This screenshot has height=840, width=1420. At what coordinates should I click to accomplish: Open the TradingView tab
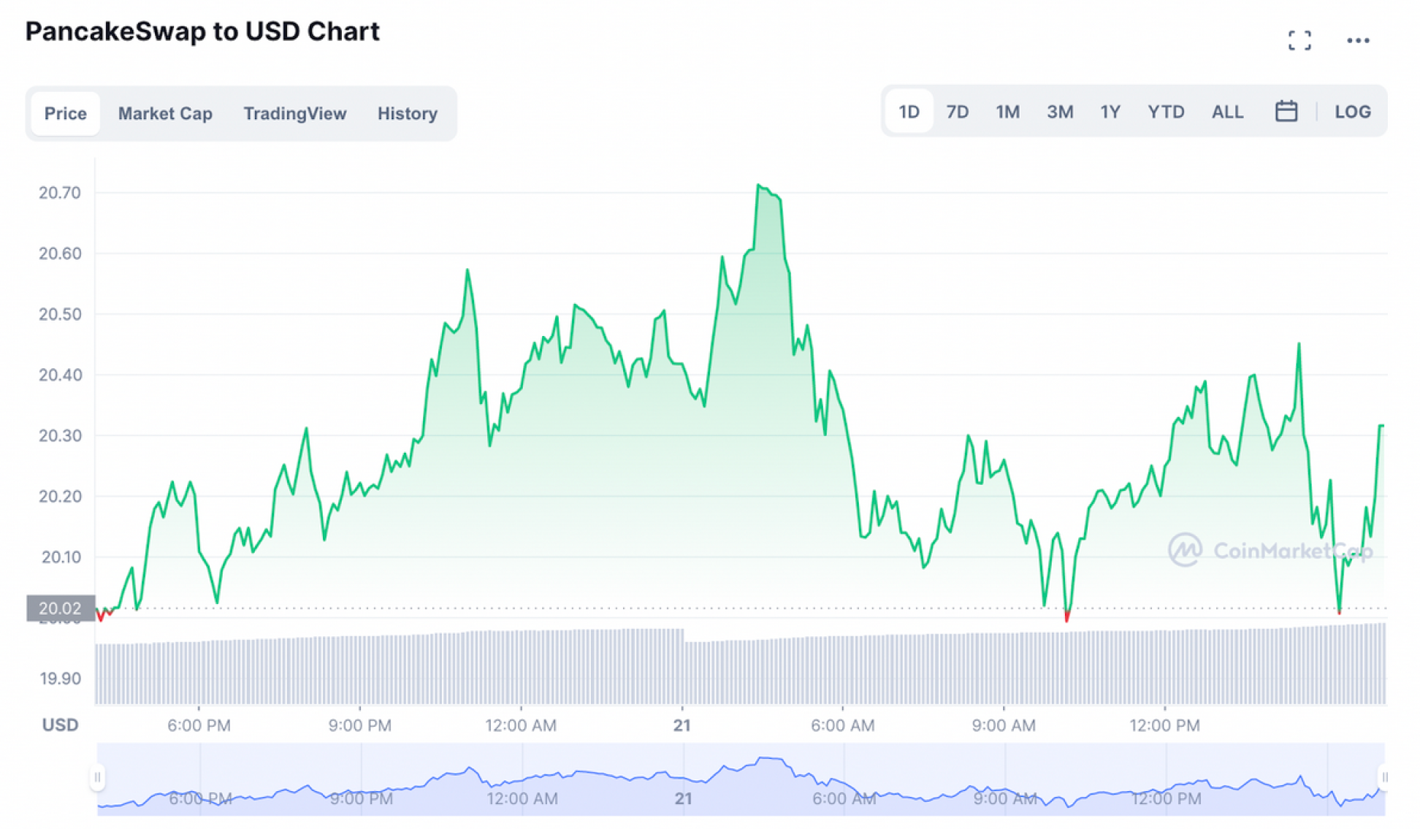(x=294, y=114)
